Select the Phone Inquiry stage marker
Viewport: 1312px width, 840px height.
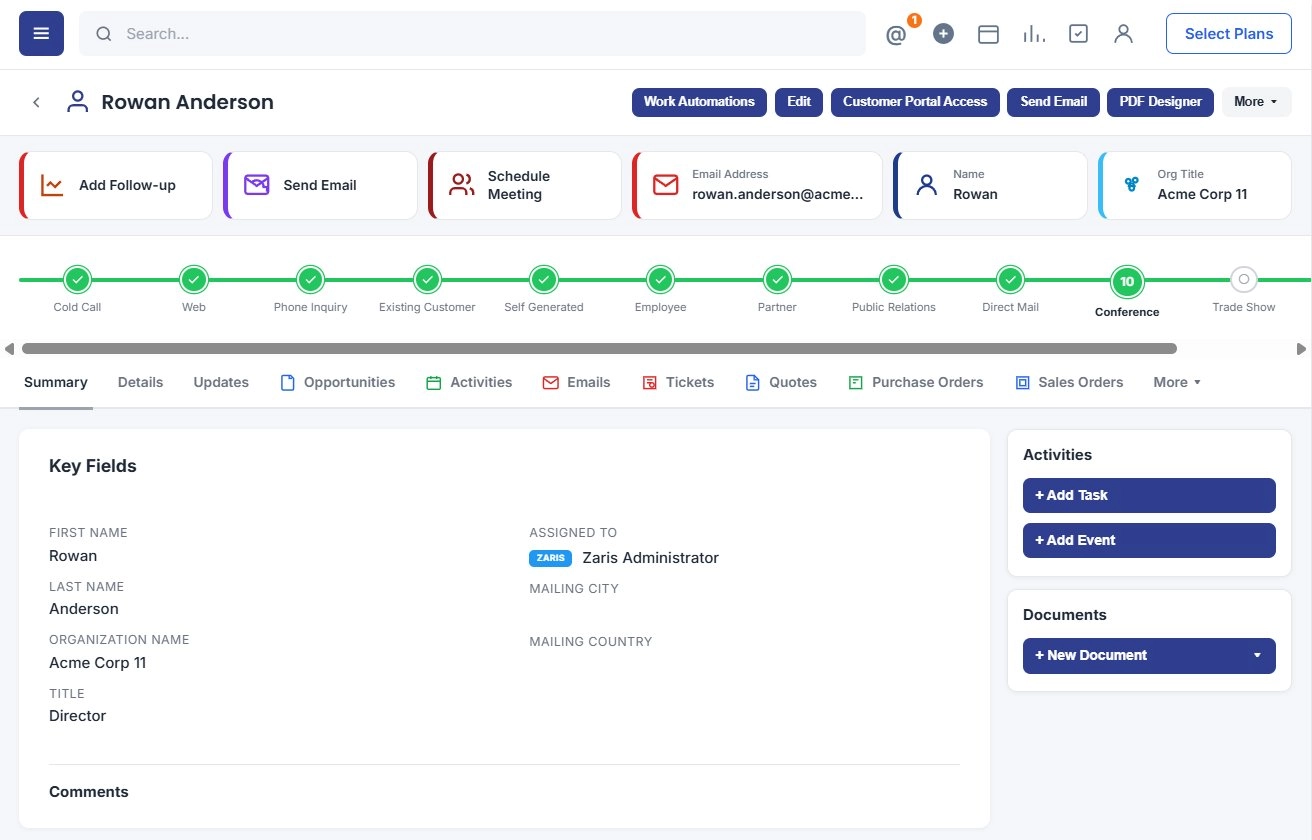310,280
